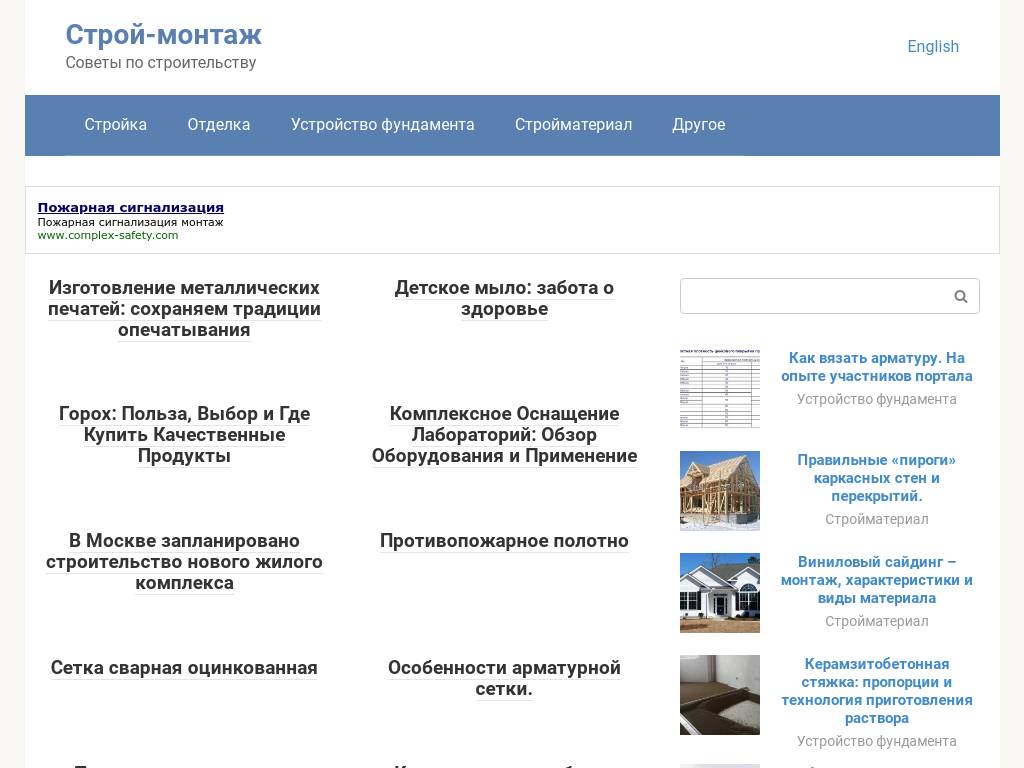The width and height of the screenshot is (1024, 768).
Task: Open the Другое menu
Action: pyautogui.click(x=698, y=125)
